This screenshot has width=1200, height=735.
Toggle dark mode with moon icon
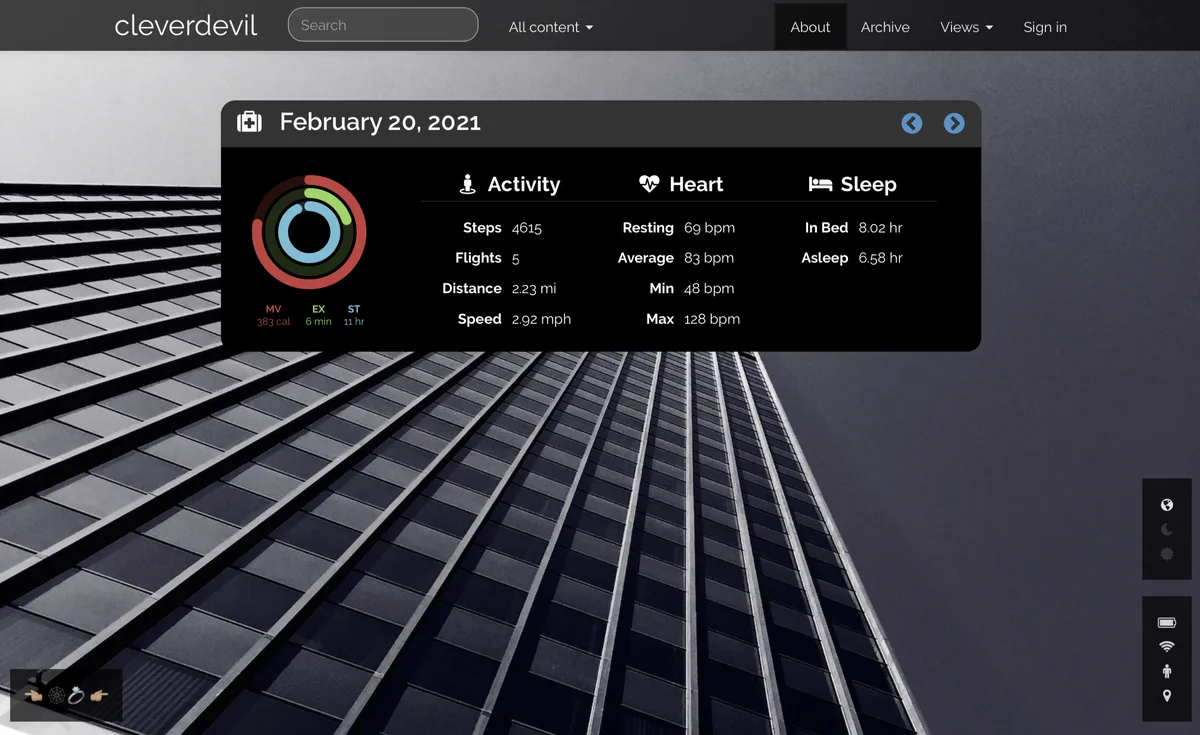click(x=1166, y=529)
